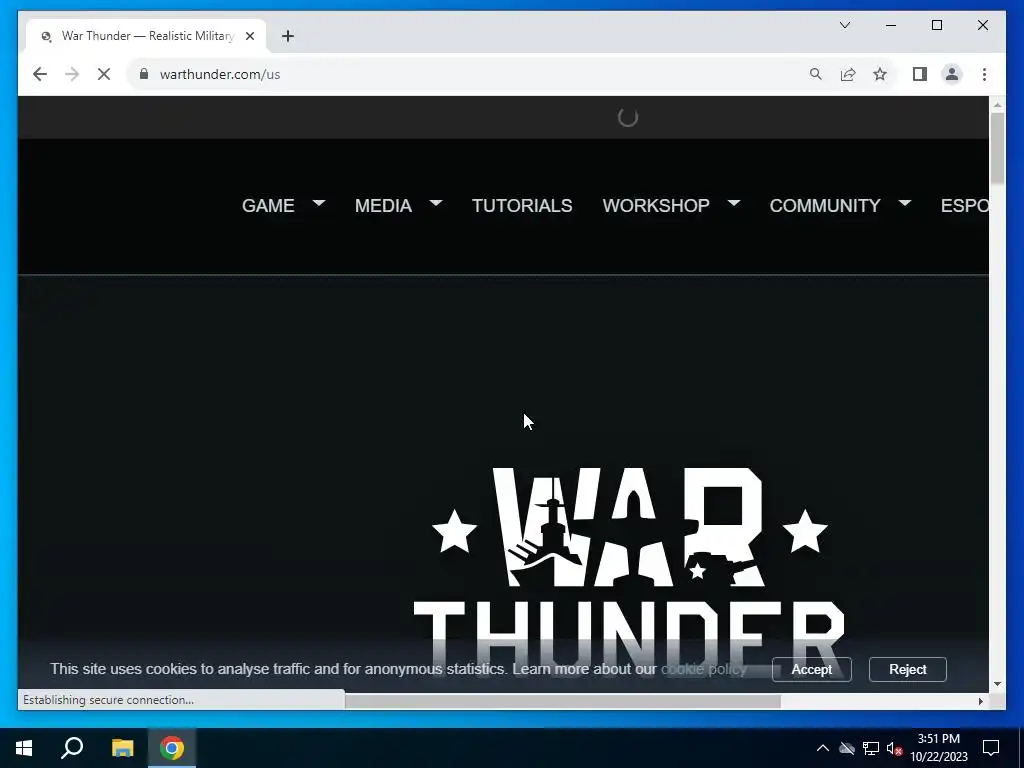Click the vertical scrollbar thumb
Viewport: 1024px width, 768px height.
coord(997,148)
